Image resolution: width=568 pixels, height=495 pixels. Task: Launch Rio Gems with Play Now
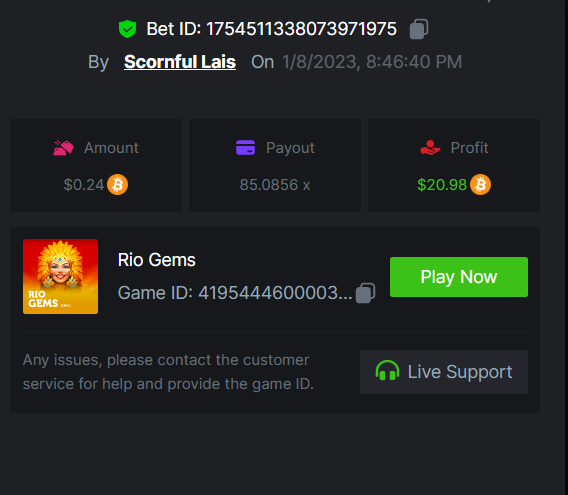pos(459,277)
